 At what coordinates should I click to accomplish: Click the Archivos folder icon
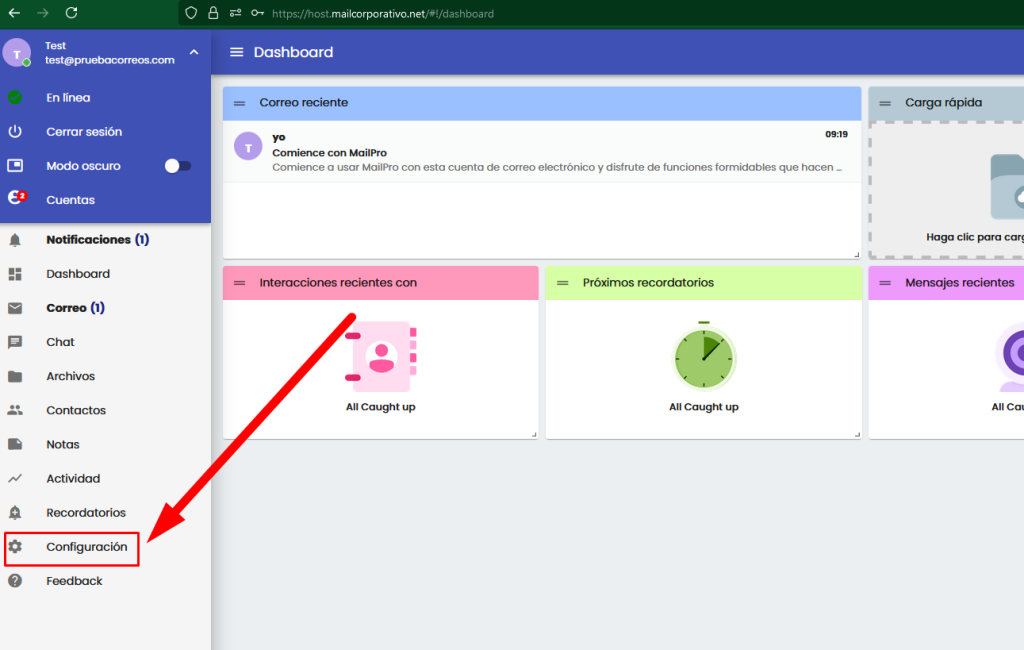tap(15, 376)
